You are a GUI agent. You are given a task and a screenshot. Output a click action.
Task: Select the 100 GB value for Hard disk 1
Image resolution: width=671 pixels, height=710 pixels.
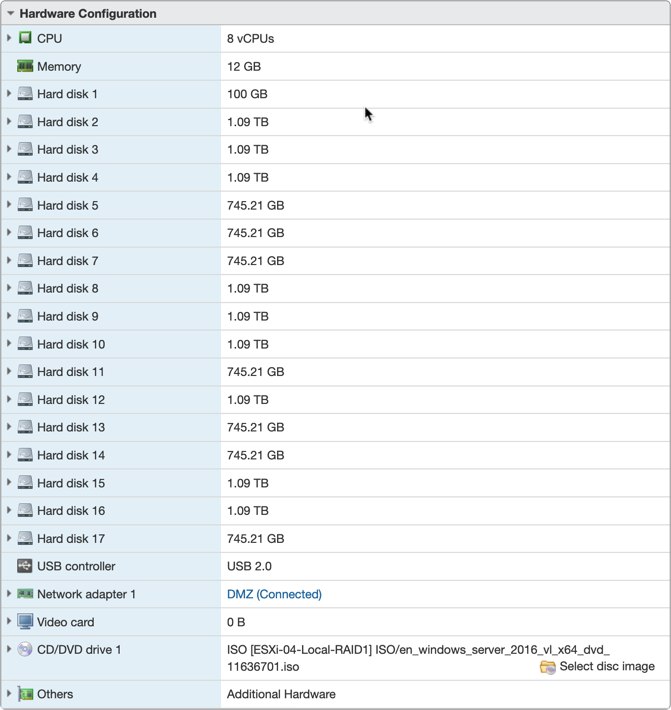247,94
